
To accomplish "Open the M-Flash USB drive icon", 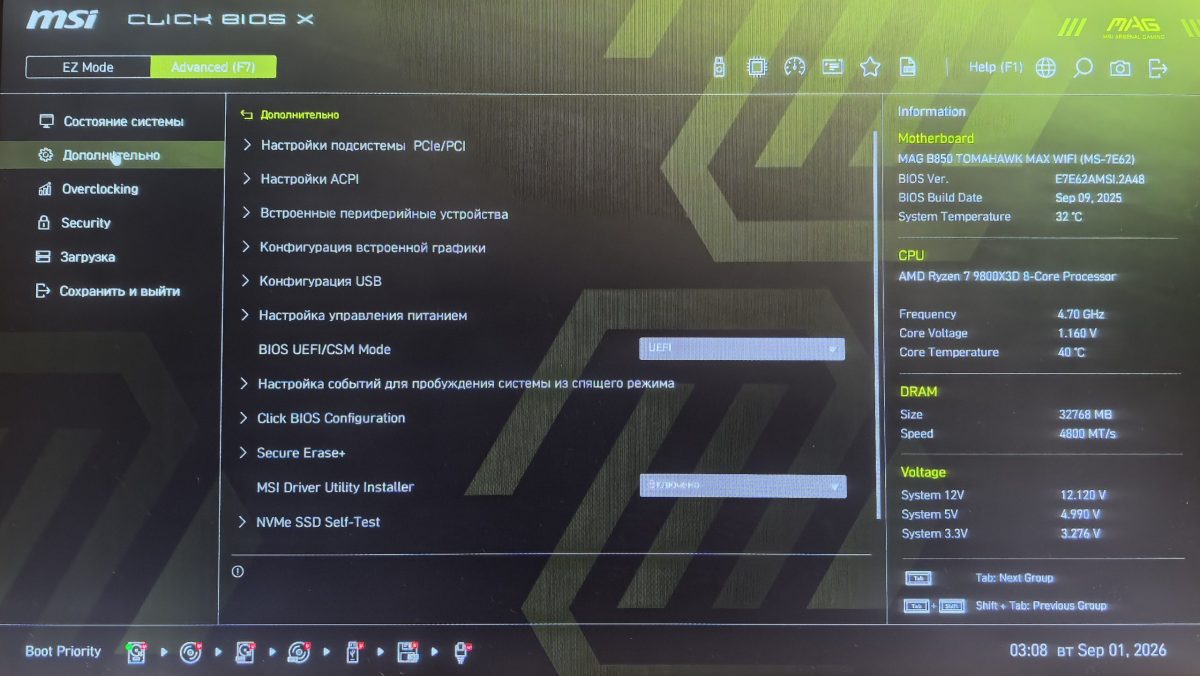I will [x=718, y=67].
